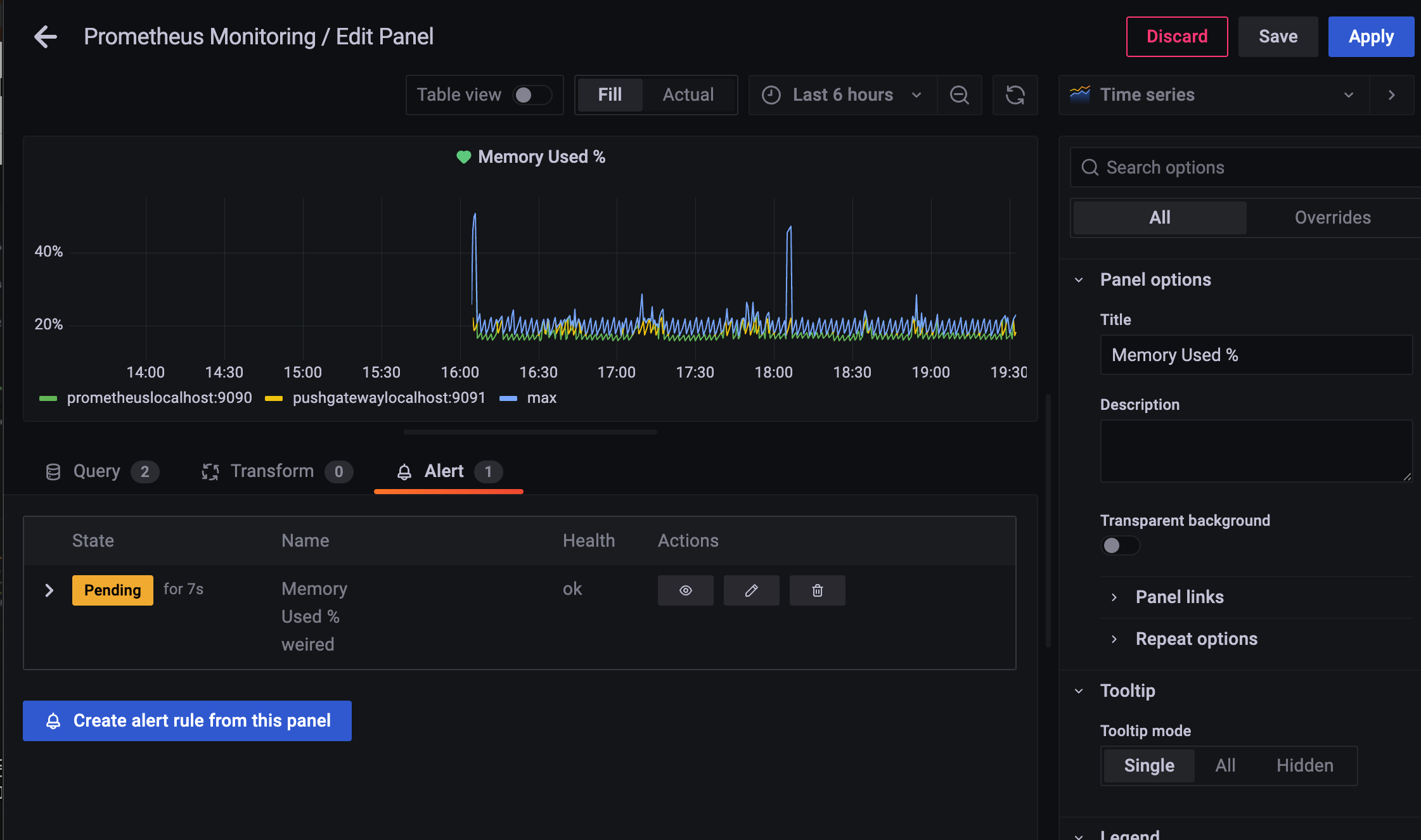Expand the Pending alert rule row

49,590
